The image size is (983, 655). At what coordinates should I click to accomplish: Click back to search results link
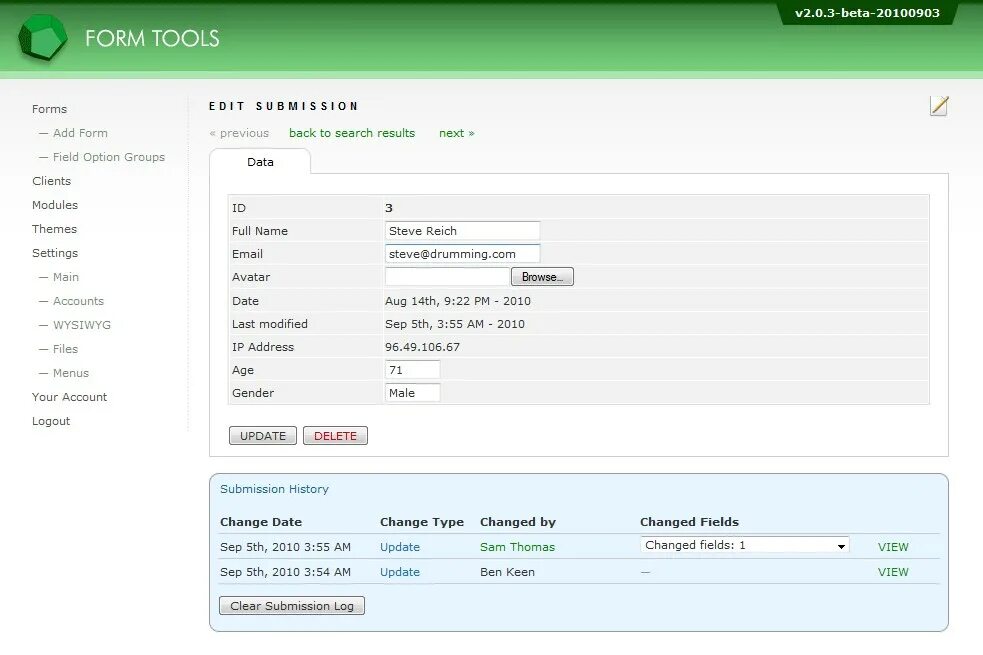[352, 133]
